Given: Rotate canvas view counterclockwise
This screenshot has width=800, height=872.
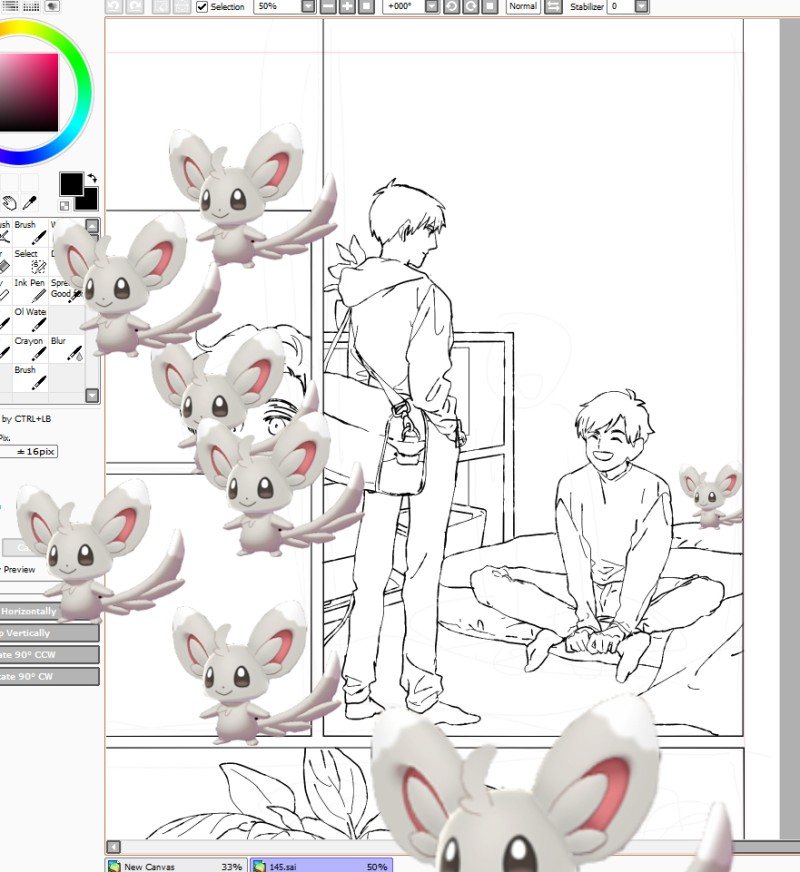Looking at the screenshot, I should [451, 7].
